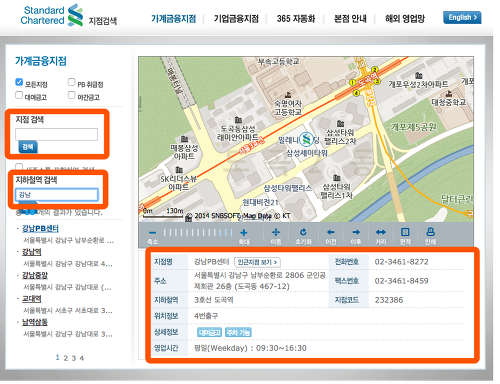Check the 대여금고 filter checkbox
Image resolution: width=500 pixels, height=384 pixels.
tap(19, 95)
